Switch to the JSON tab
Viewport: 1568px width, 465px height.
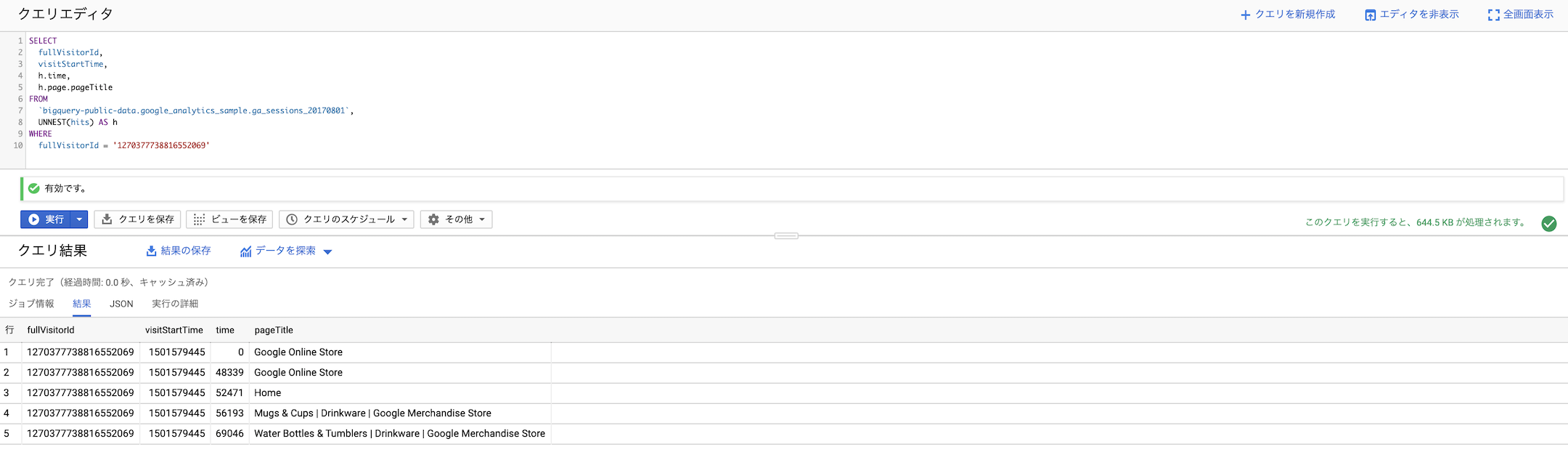(121, 304)
